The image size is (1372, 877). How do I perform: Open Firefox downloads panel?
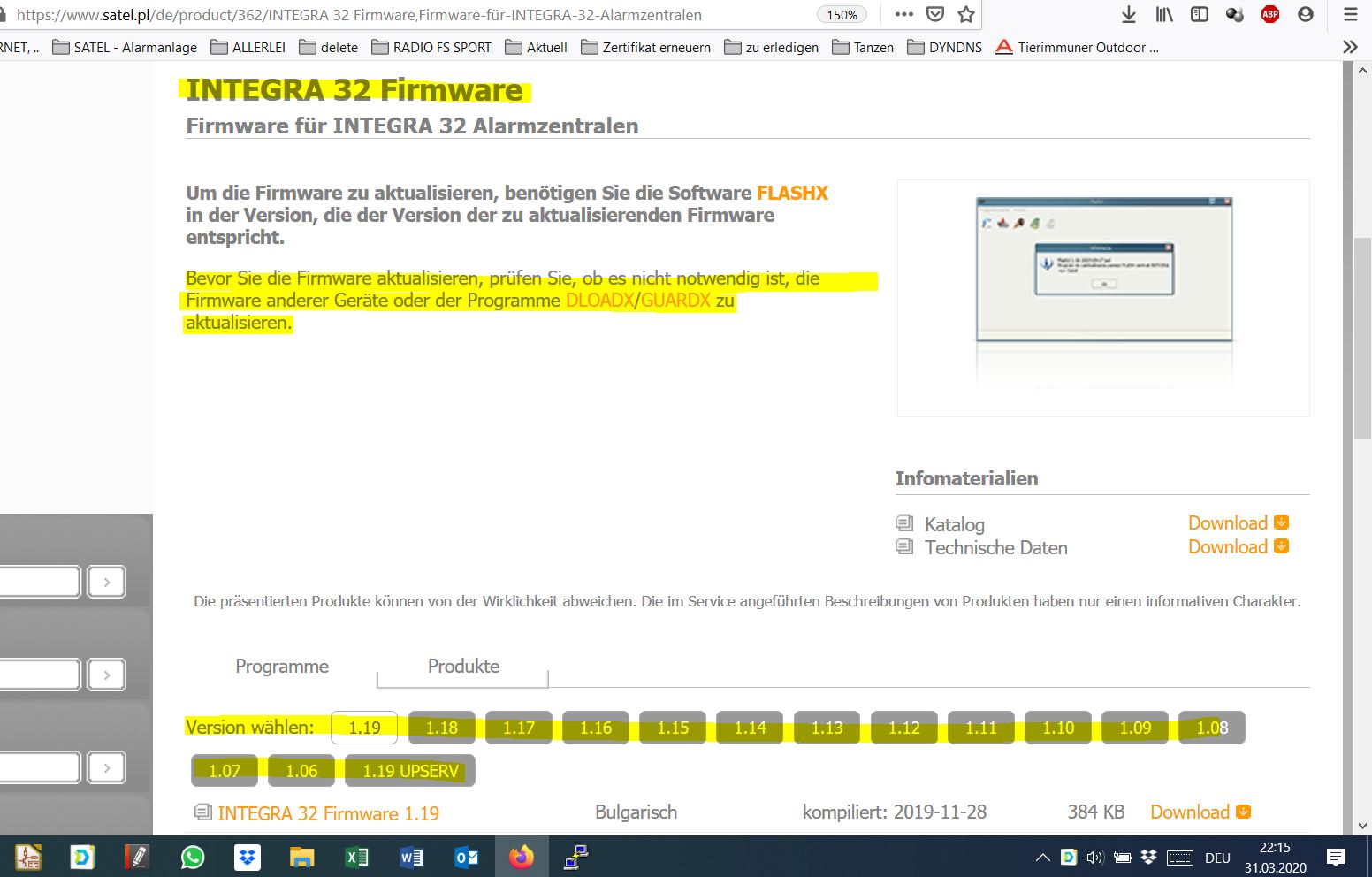point(1128,14)
